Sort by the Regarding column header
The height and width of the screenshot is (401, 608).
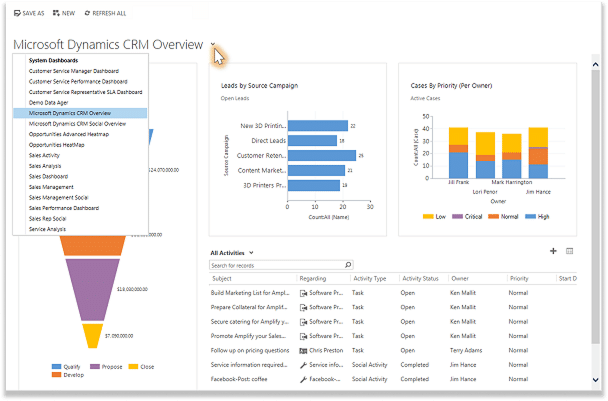tap(313, 278)
